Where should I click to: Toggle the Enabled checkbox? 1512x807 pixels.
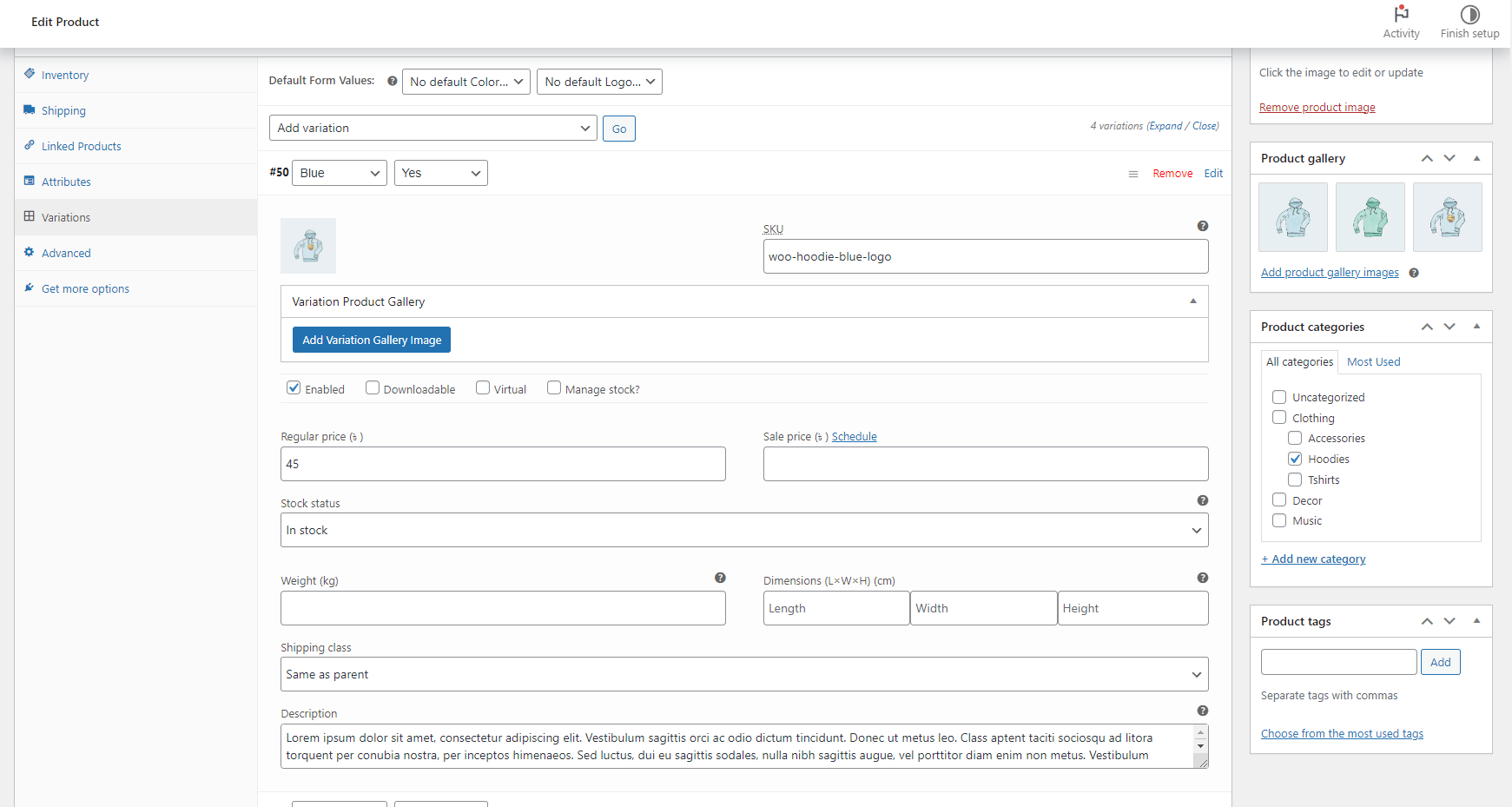click(x=294, y=387)
